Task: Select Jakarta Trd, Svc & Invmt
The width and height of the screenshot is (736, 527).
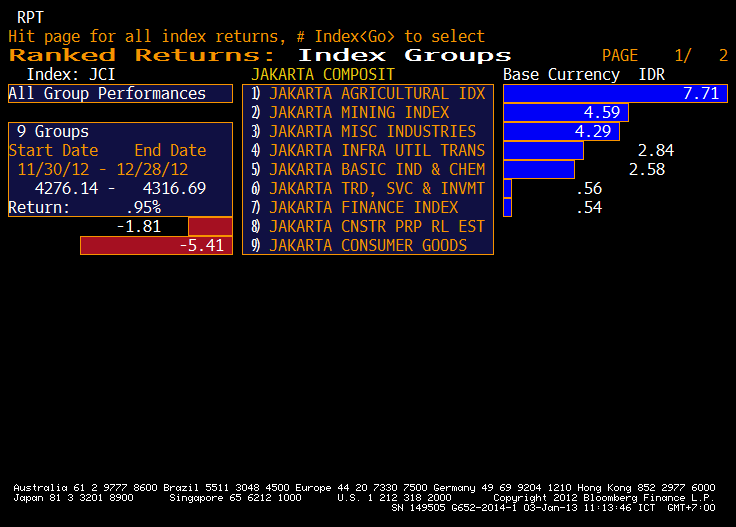Action: (x=376, y=189)
